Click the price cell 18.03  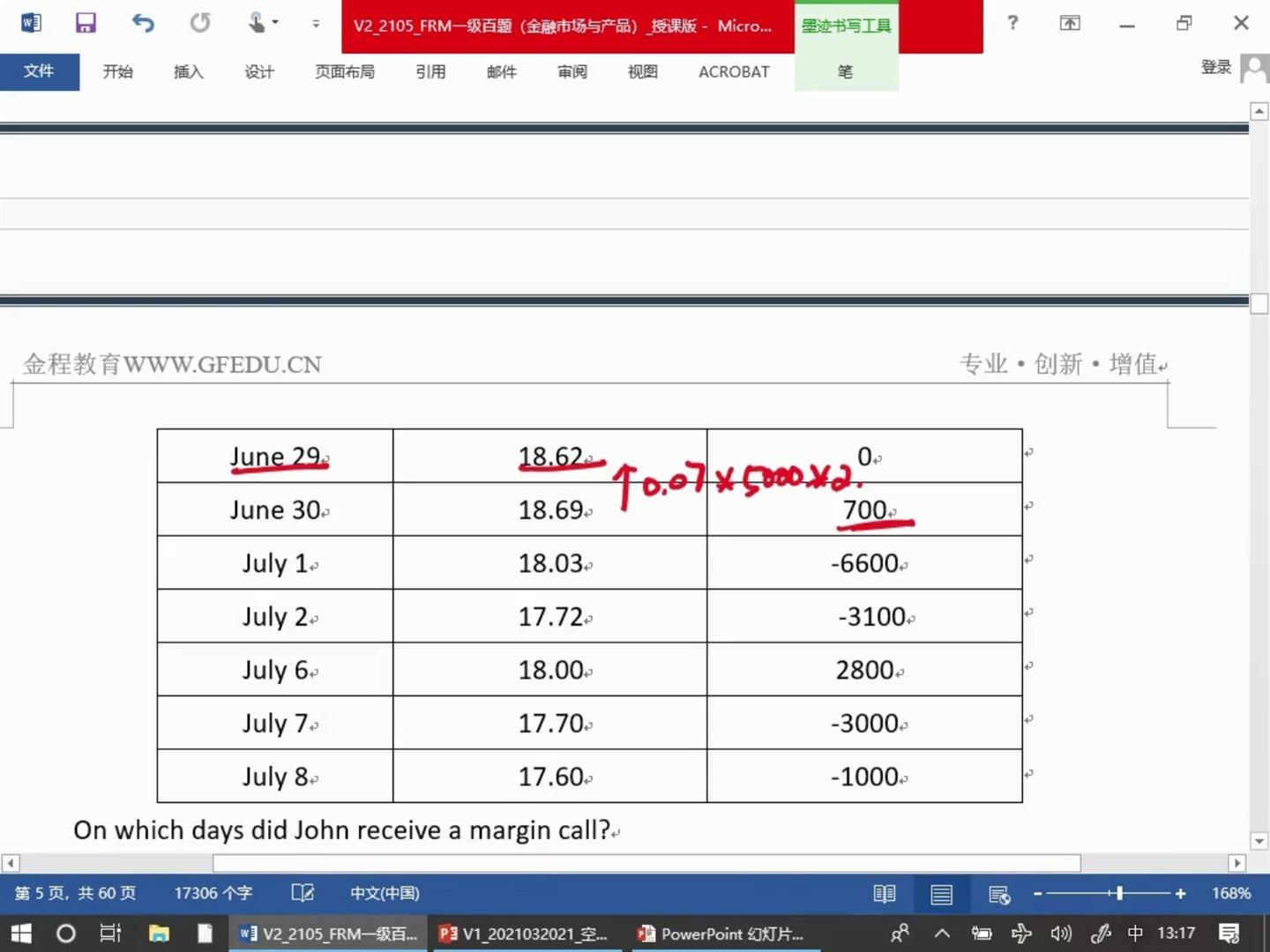[550, 563]
